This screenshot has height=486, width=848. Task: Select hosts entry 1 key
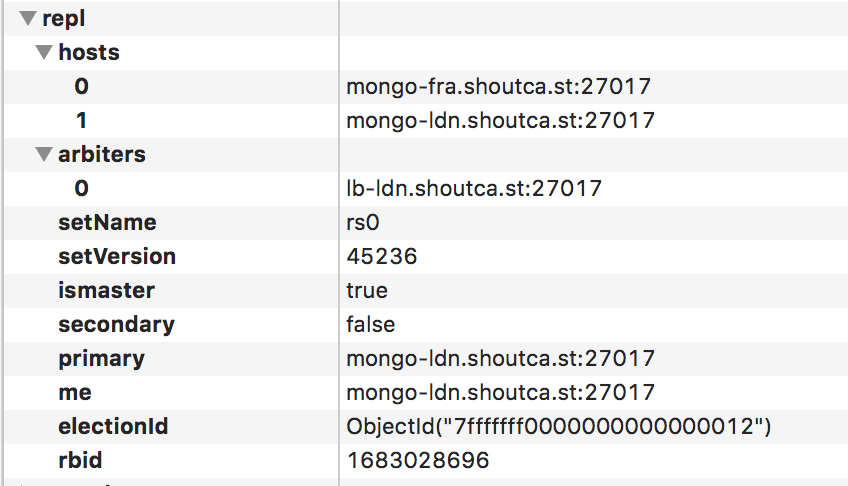click(82, 121)
